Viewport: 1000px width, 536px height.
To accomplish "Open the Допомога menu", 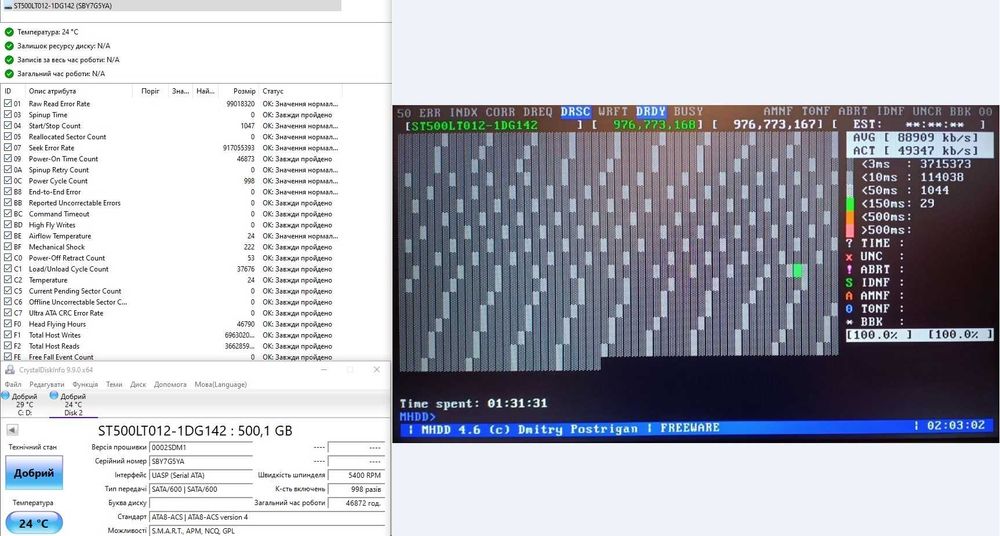I will tap(170, 385).
